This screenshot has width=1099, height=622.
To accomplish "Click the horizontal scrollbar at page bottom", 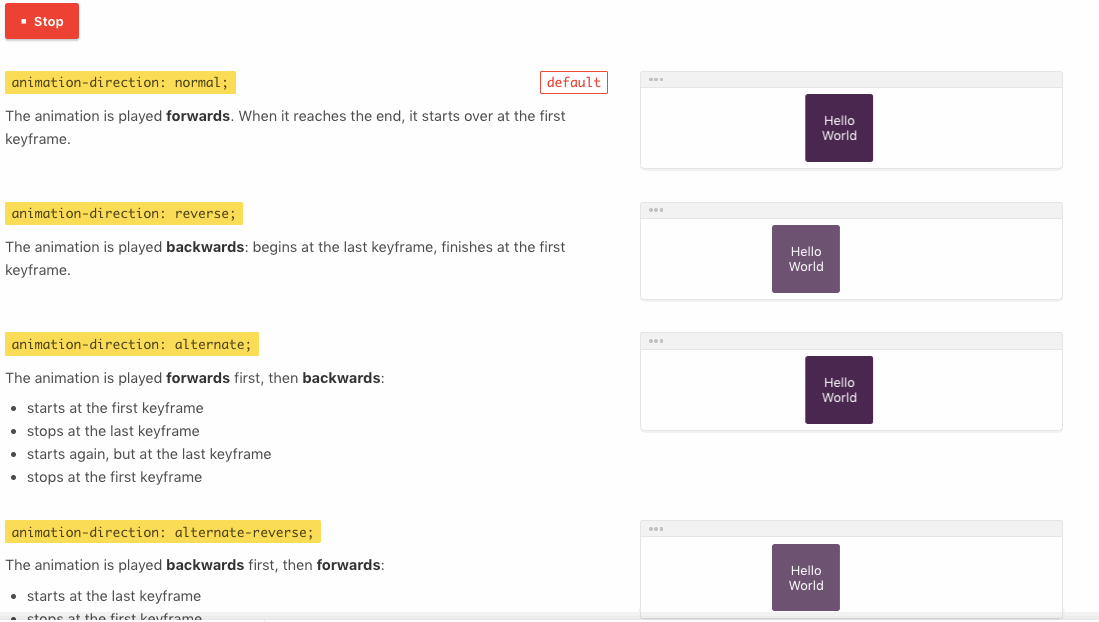I will [549, 617].
